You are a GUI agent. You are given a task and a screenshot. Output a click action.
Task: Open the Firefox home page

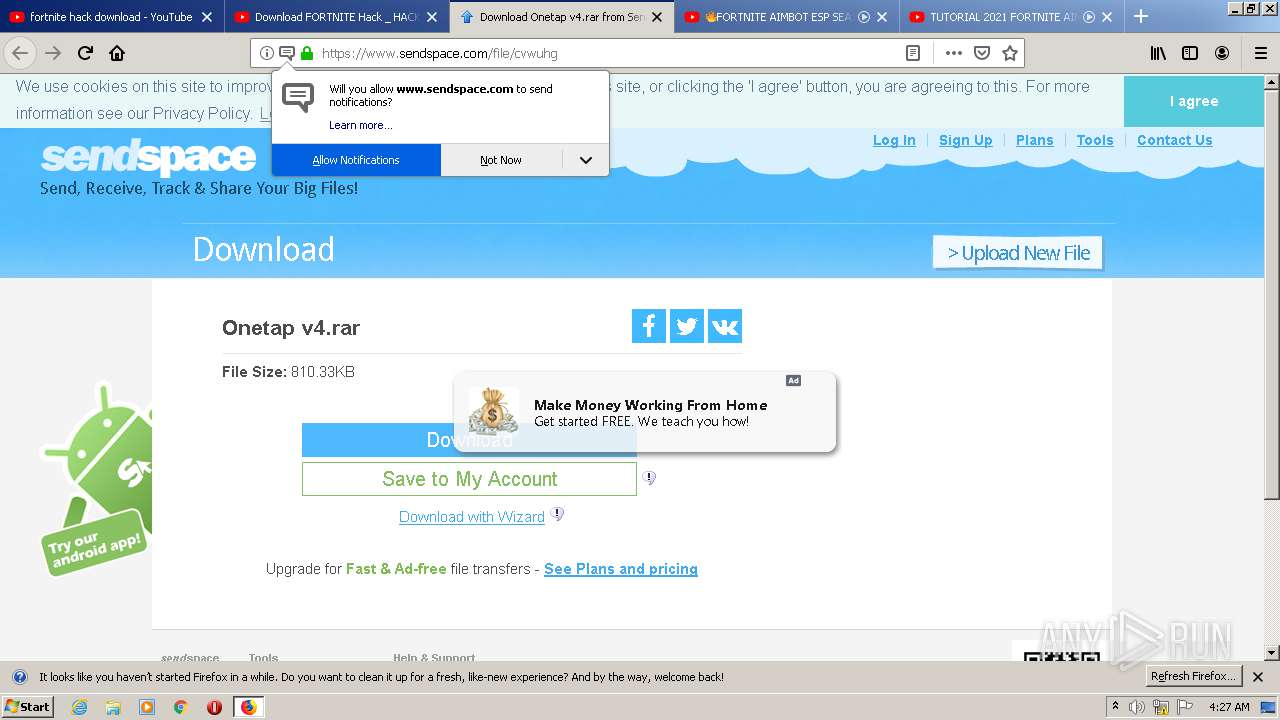pyautogui.click(x=117, y=53)
